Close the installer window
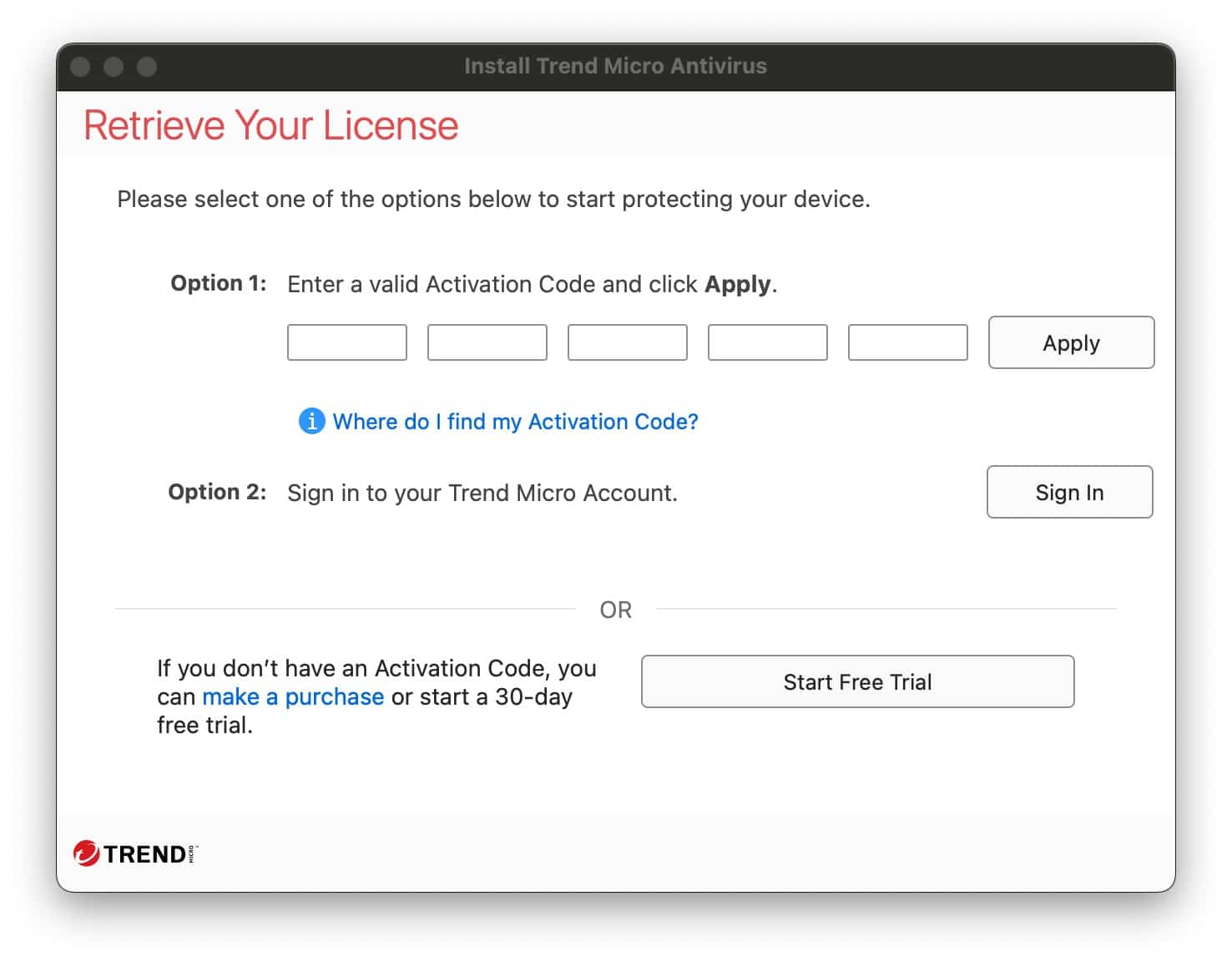 point(80,67)
